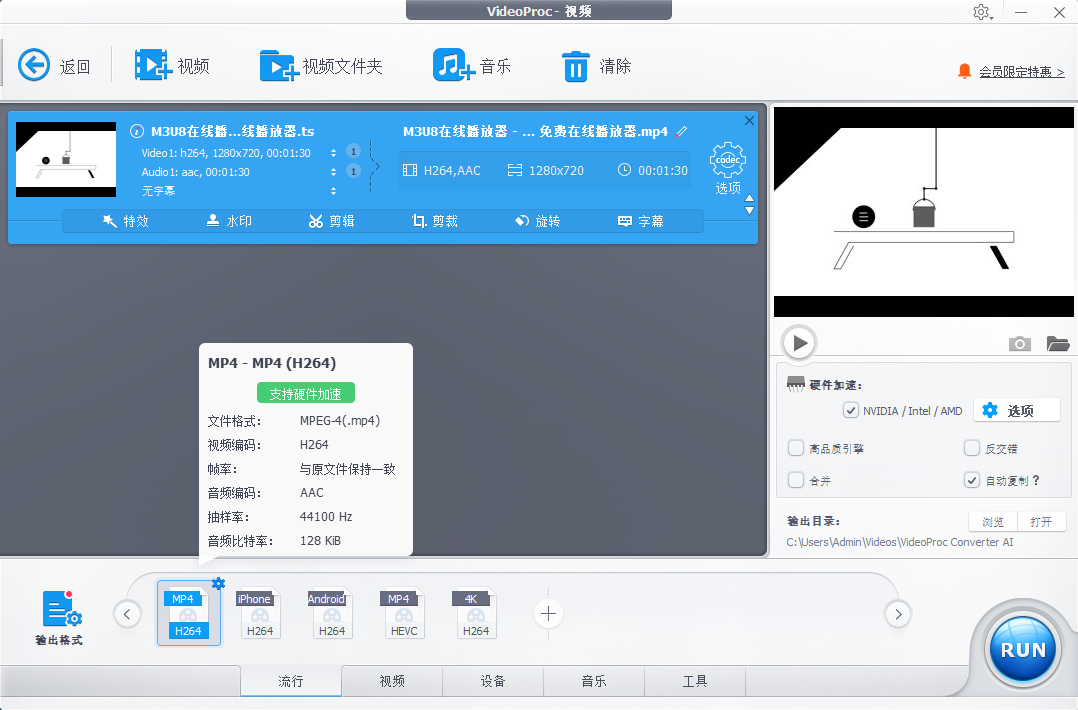Click the source video thumbnail

(x=66, y=159)
